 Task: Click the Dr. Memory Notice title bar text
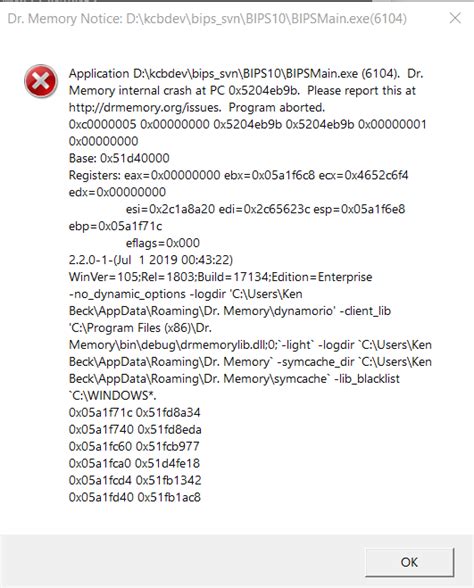[207, 18]
